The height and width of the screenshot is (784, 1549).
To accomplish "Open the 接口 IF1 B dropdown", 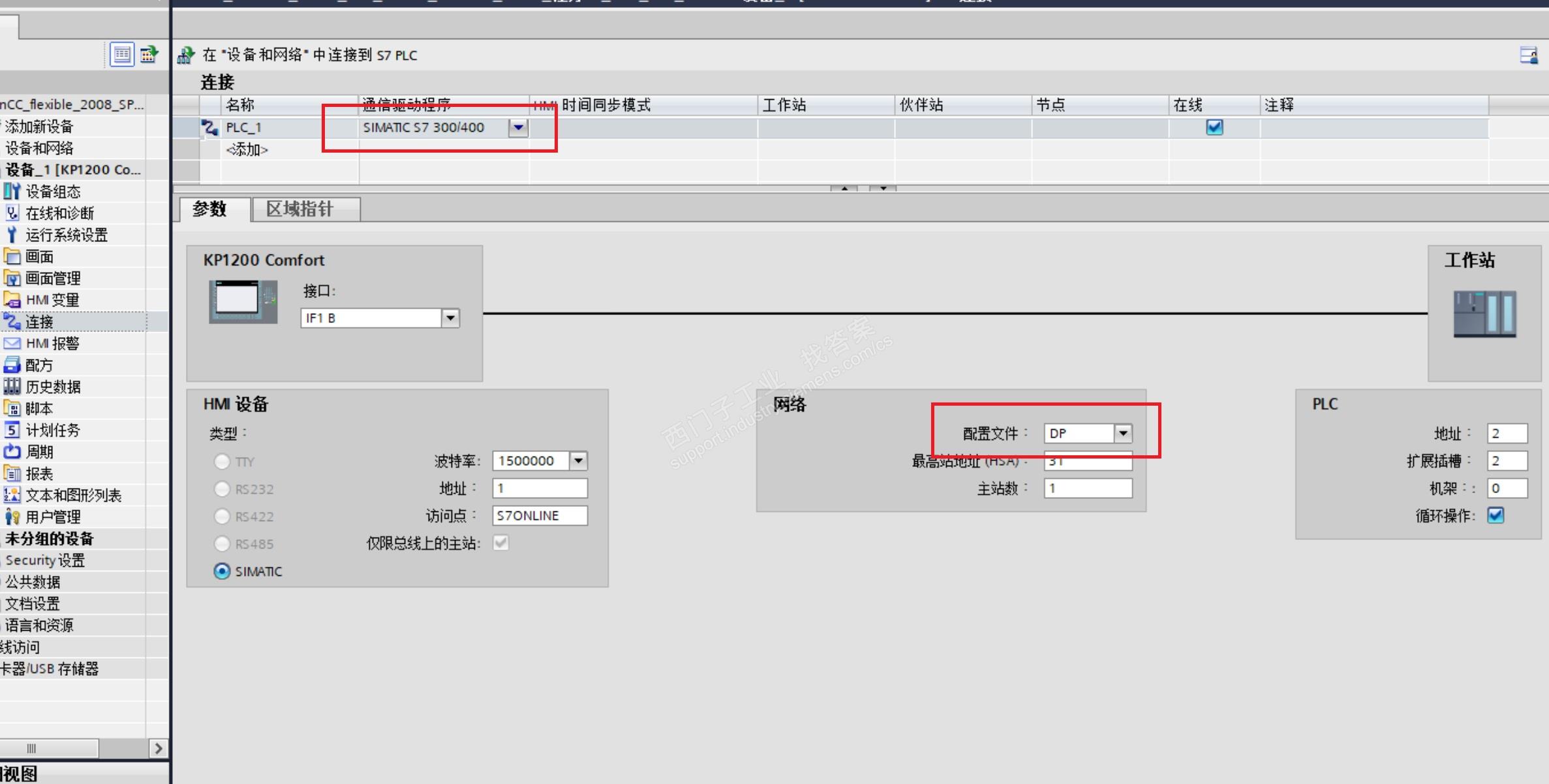I will tap(450, 318).
